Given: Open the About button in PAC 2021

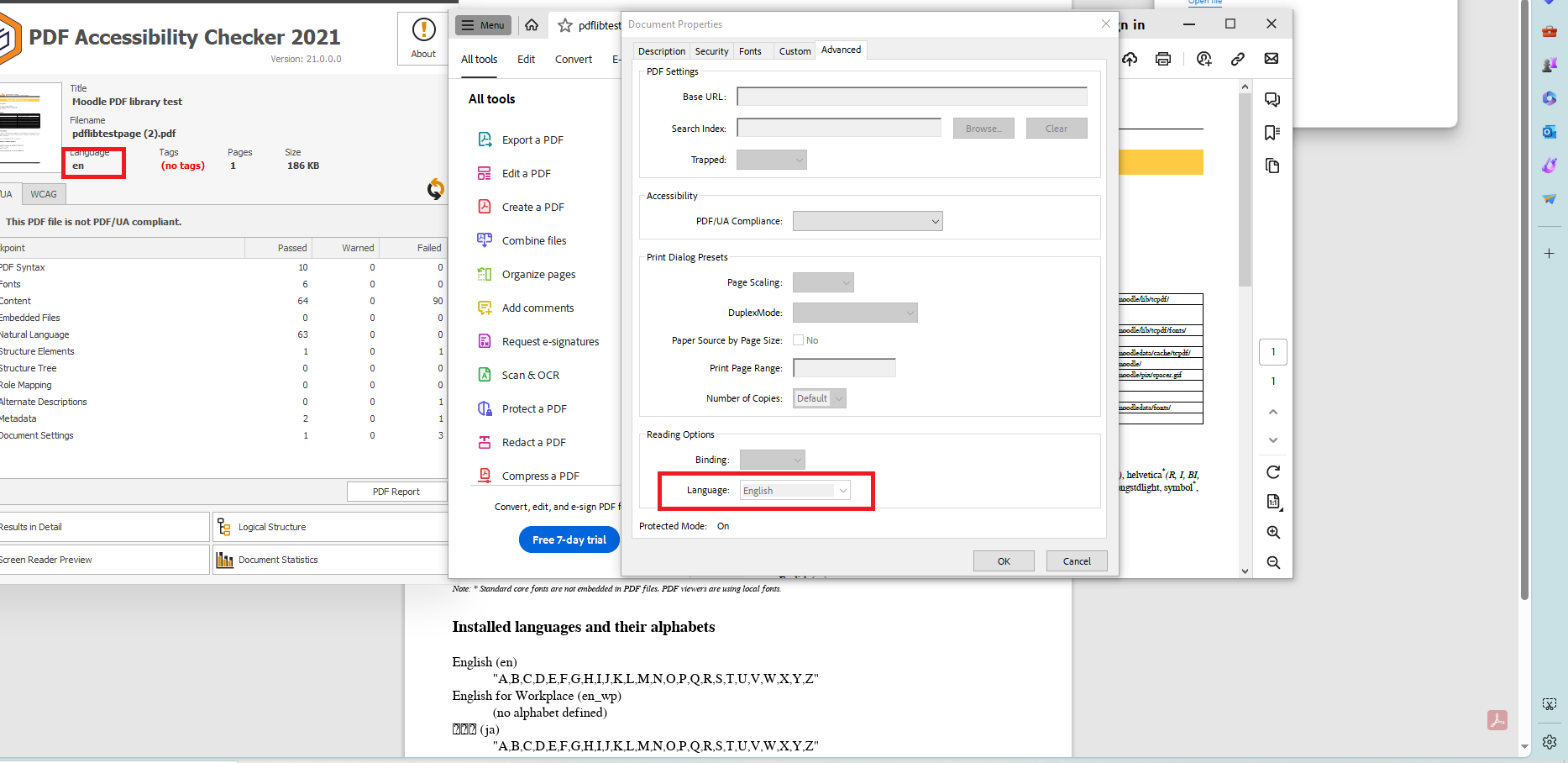Looking at the screenshot, I should point(423,39).
